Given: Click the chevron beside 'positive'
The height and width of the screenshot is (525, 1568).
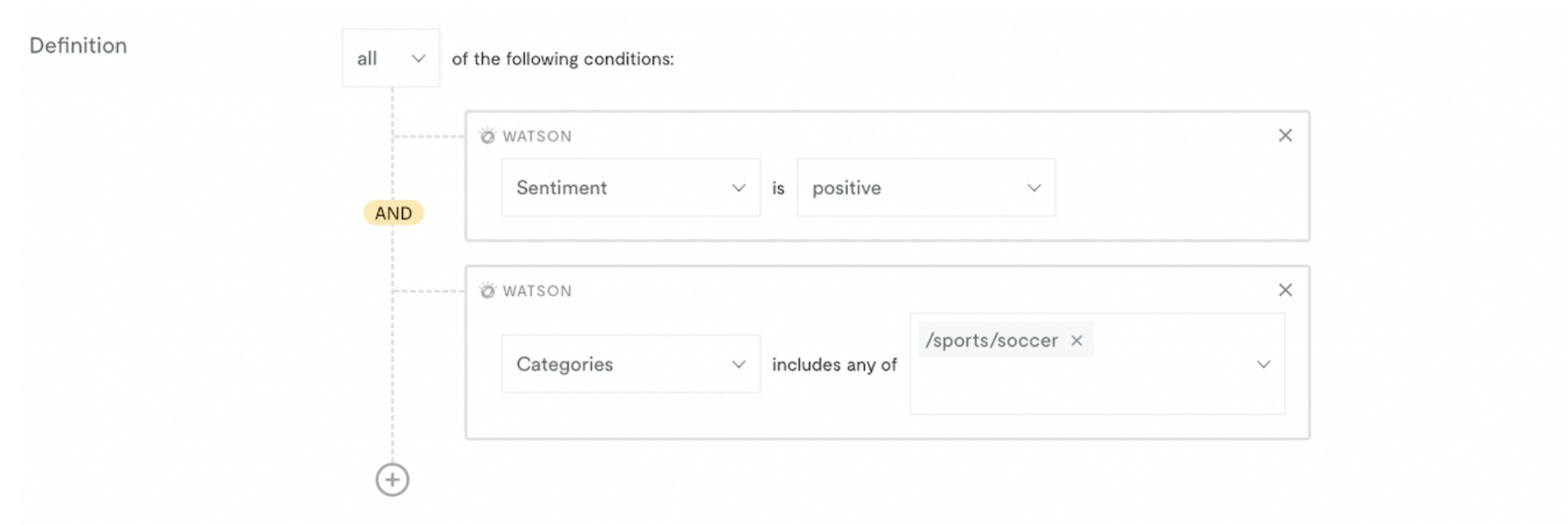Looking at the screenshot, I should [x=1034, y=188].
